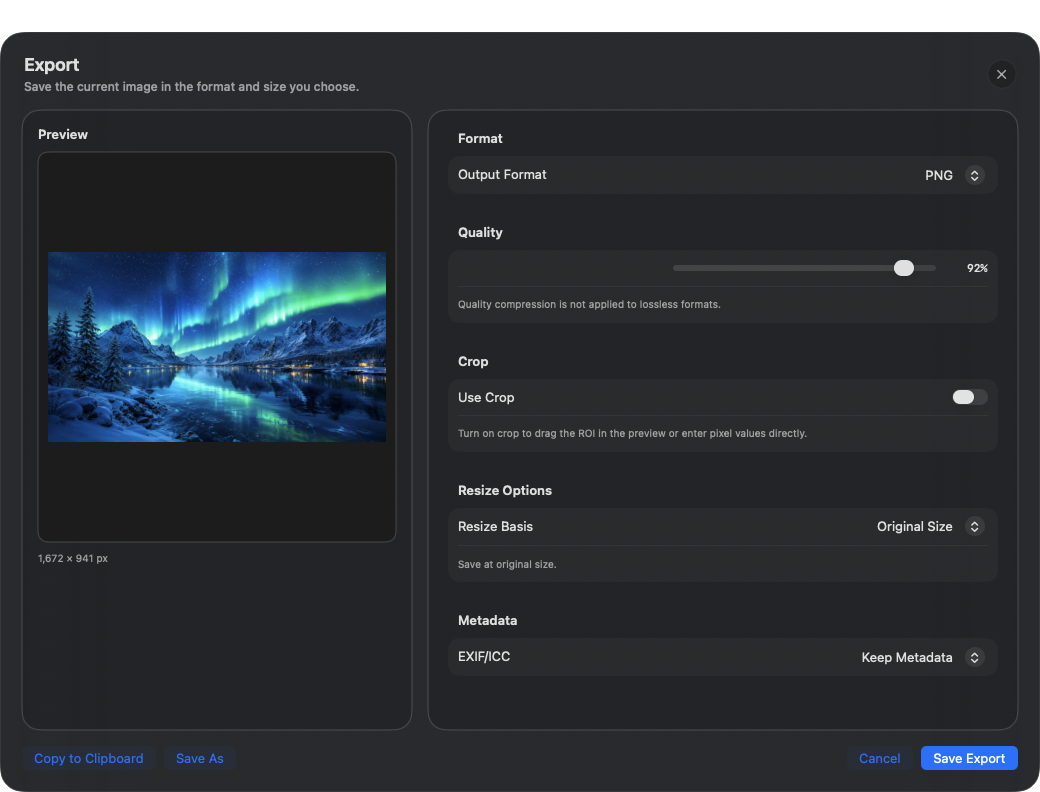
Task: Open the EXIF/ICC Keep Metadata dropdown
Action: pyautogui.click(x=922, y=657)
